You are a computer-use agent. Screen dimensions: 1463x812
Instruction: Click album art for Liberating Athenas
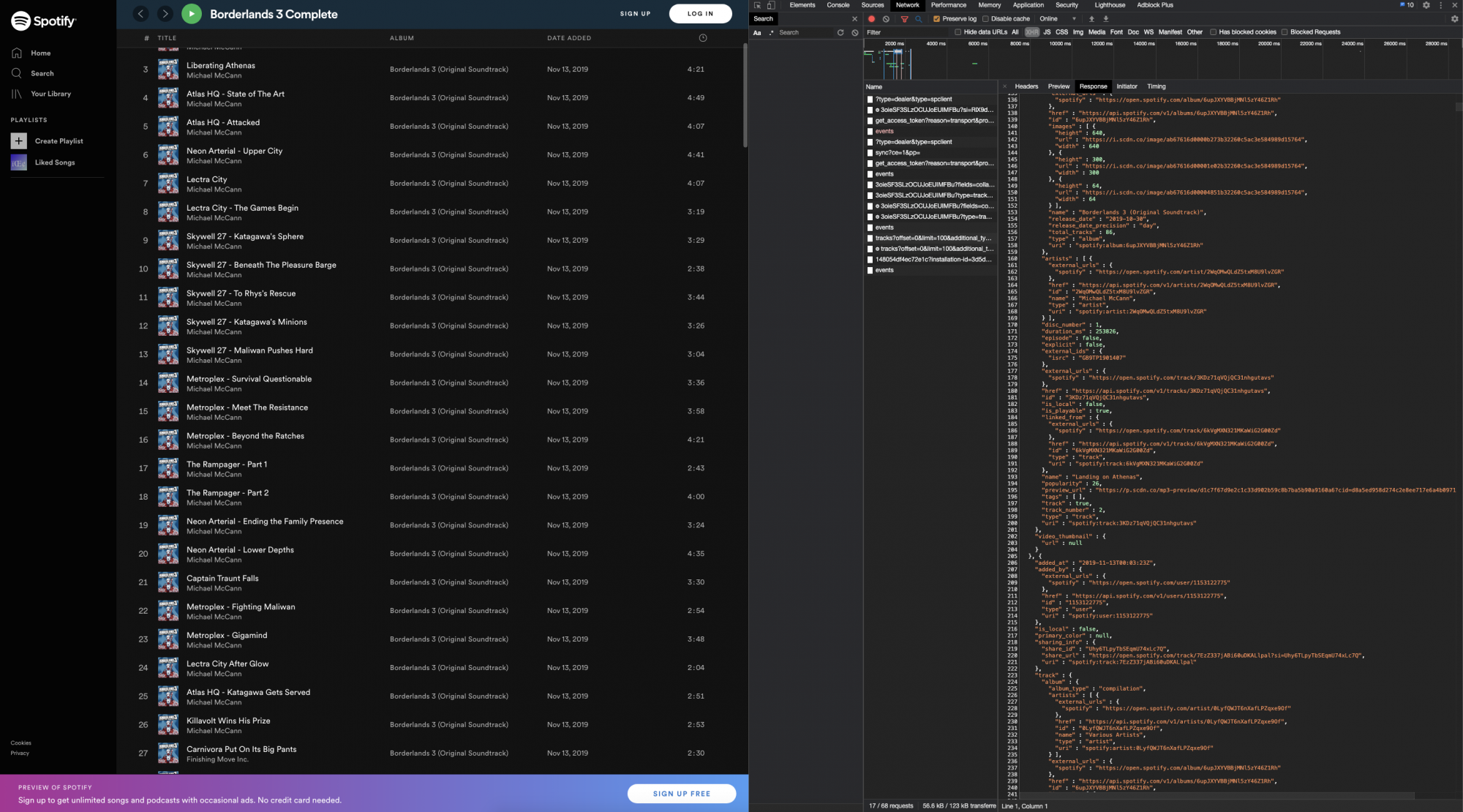point(168,69)
